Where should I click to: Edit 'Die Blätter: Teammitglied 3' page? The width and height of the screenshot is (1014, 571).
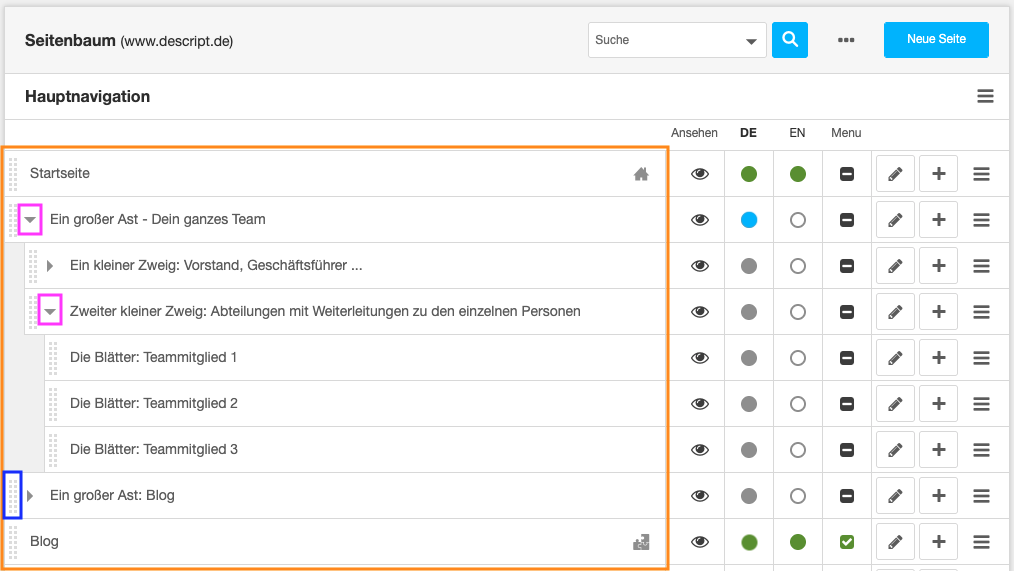point(895,449)
